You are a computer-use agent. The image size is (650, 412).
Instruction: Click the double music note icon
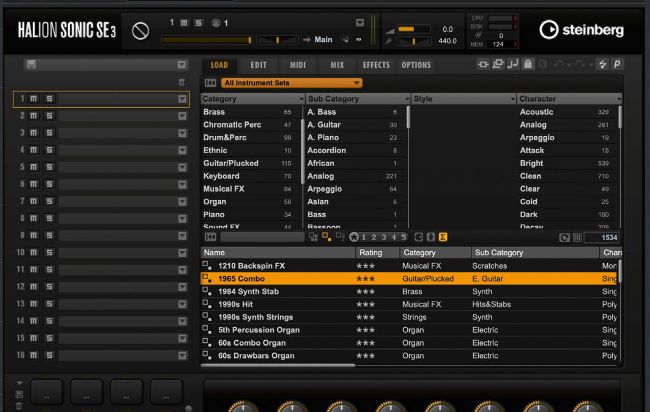[513, 64]
